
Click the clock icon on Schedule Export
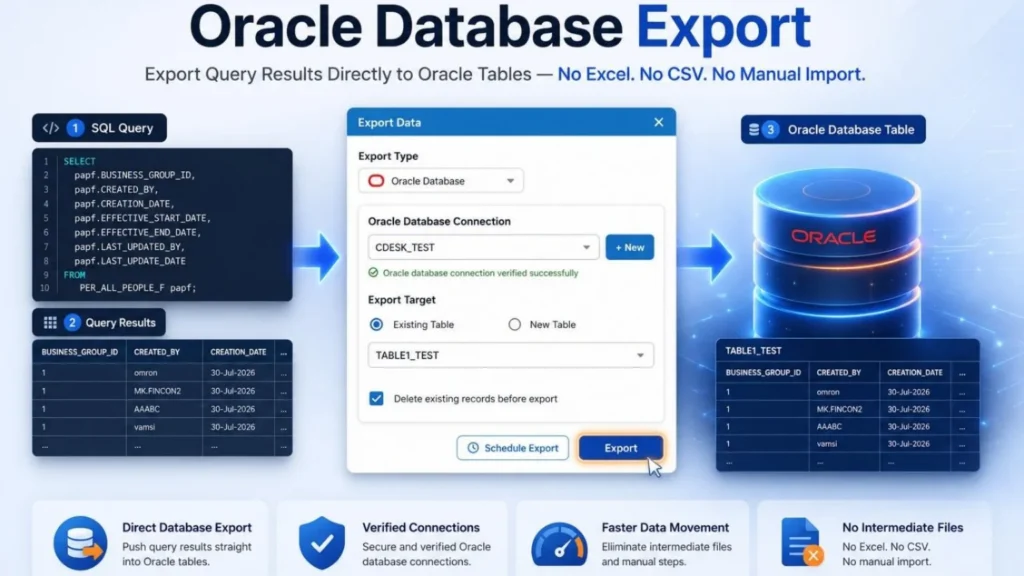point(473,448)
